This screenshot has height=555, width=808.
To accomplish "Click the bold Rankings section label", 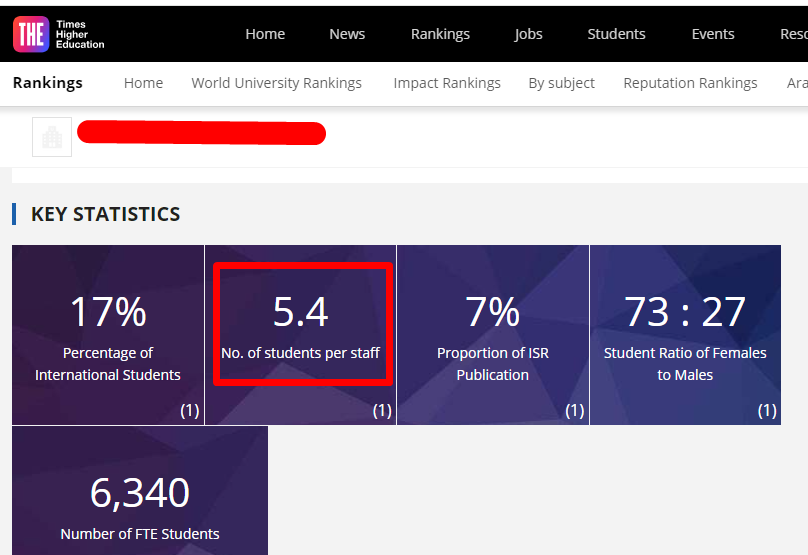I will click(47, 83).
